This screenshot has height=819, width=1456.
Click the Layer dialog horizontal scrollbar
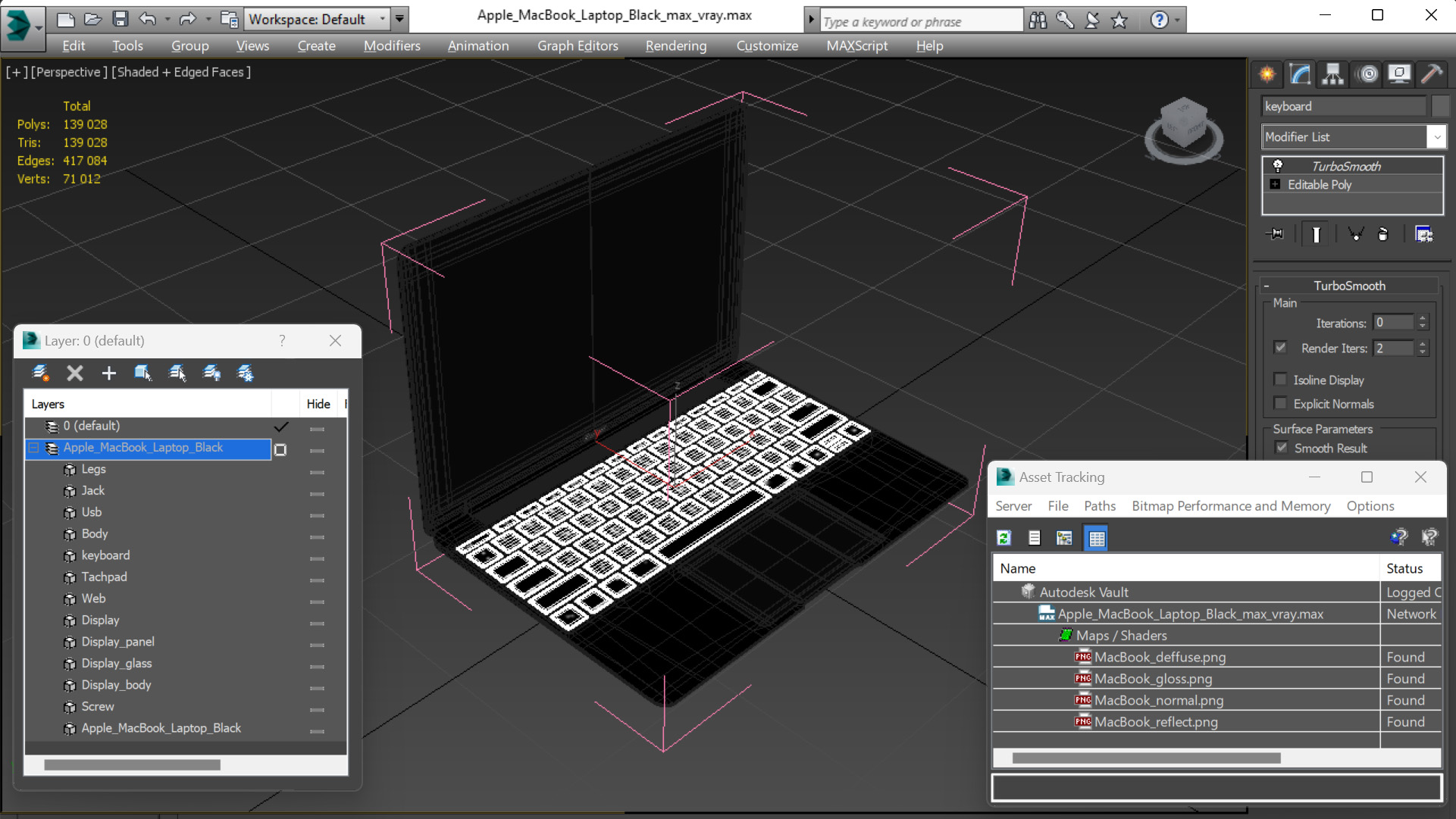pos(132,765)
